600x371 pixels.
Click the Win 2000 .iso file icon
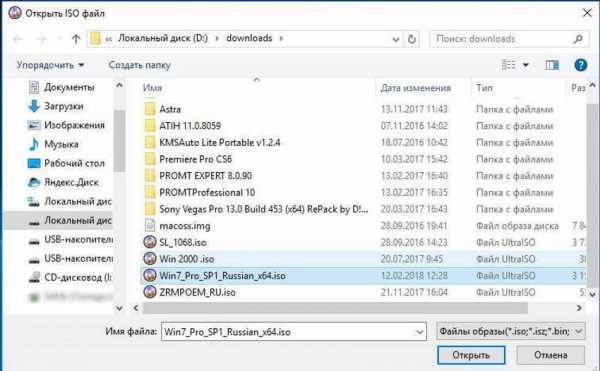click(150, 259)
